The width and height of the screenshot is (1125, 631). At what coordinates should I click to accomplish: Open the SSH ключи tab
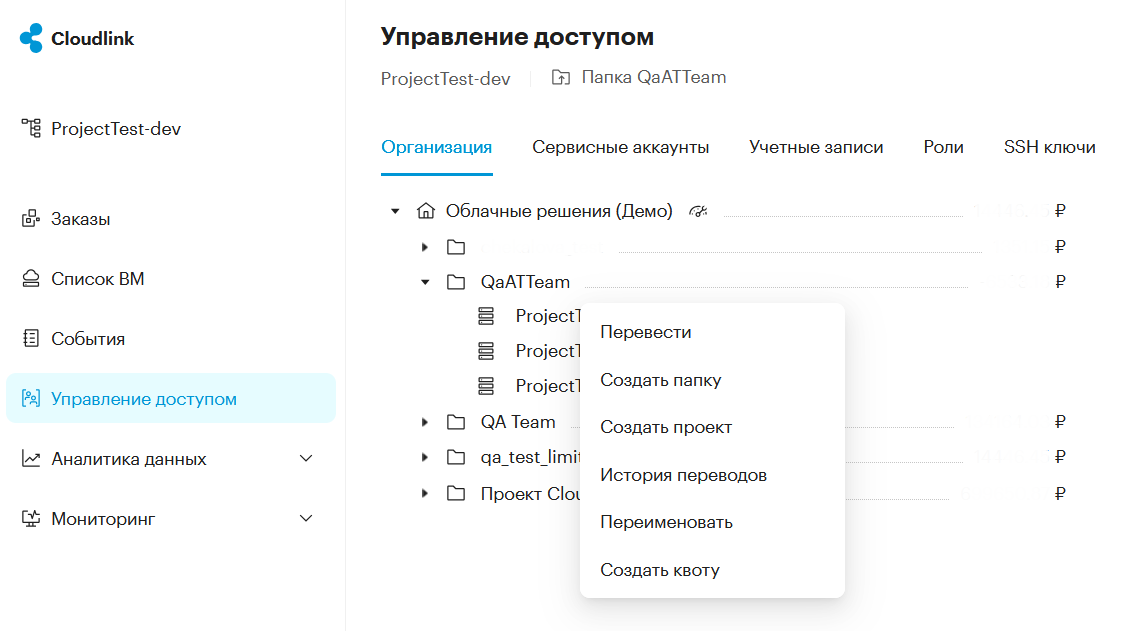click(1050, 147)
